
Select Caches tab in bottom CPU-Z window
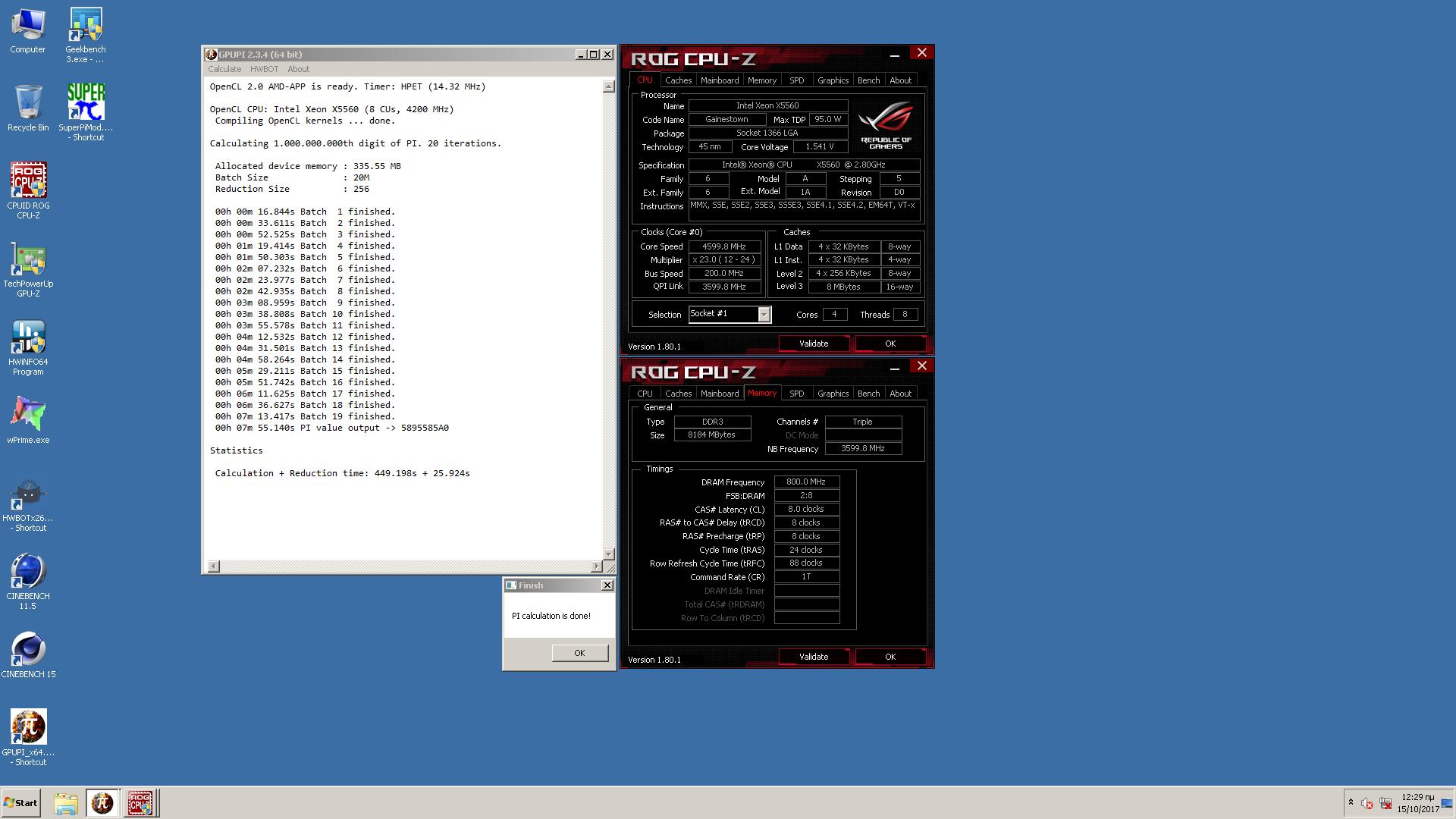point(678,394)
